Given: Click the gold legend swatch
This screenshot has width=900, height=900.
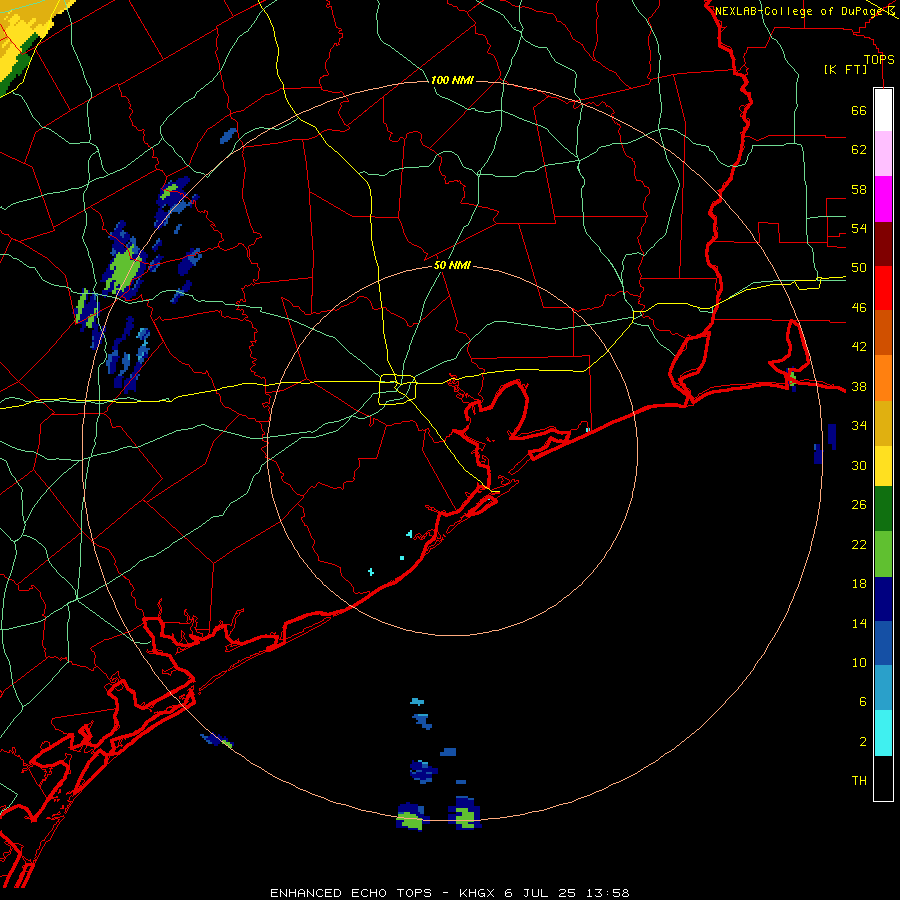Looking at the screenshot, I should (883, 422).
